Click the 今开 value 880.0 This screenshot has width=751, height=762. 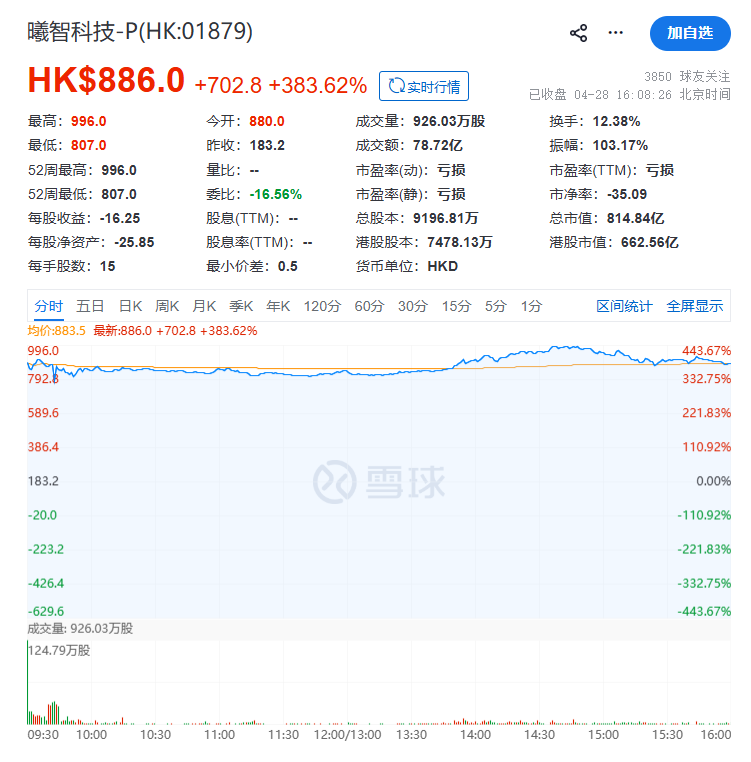[267, 121]
